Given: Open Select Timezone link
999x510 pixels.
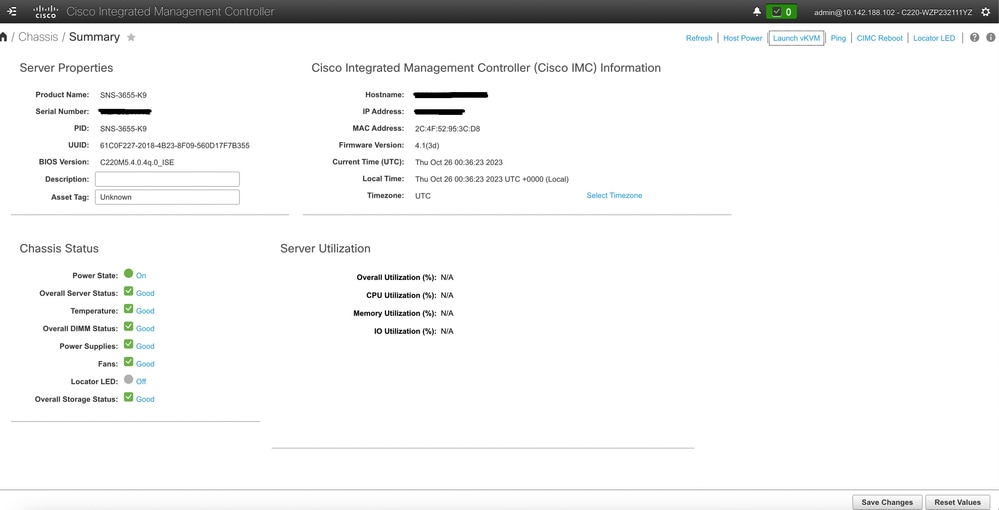Looking at the screenshot, I should point(614,196).
